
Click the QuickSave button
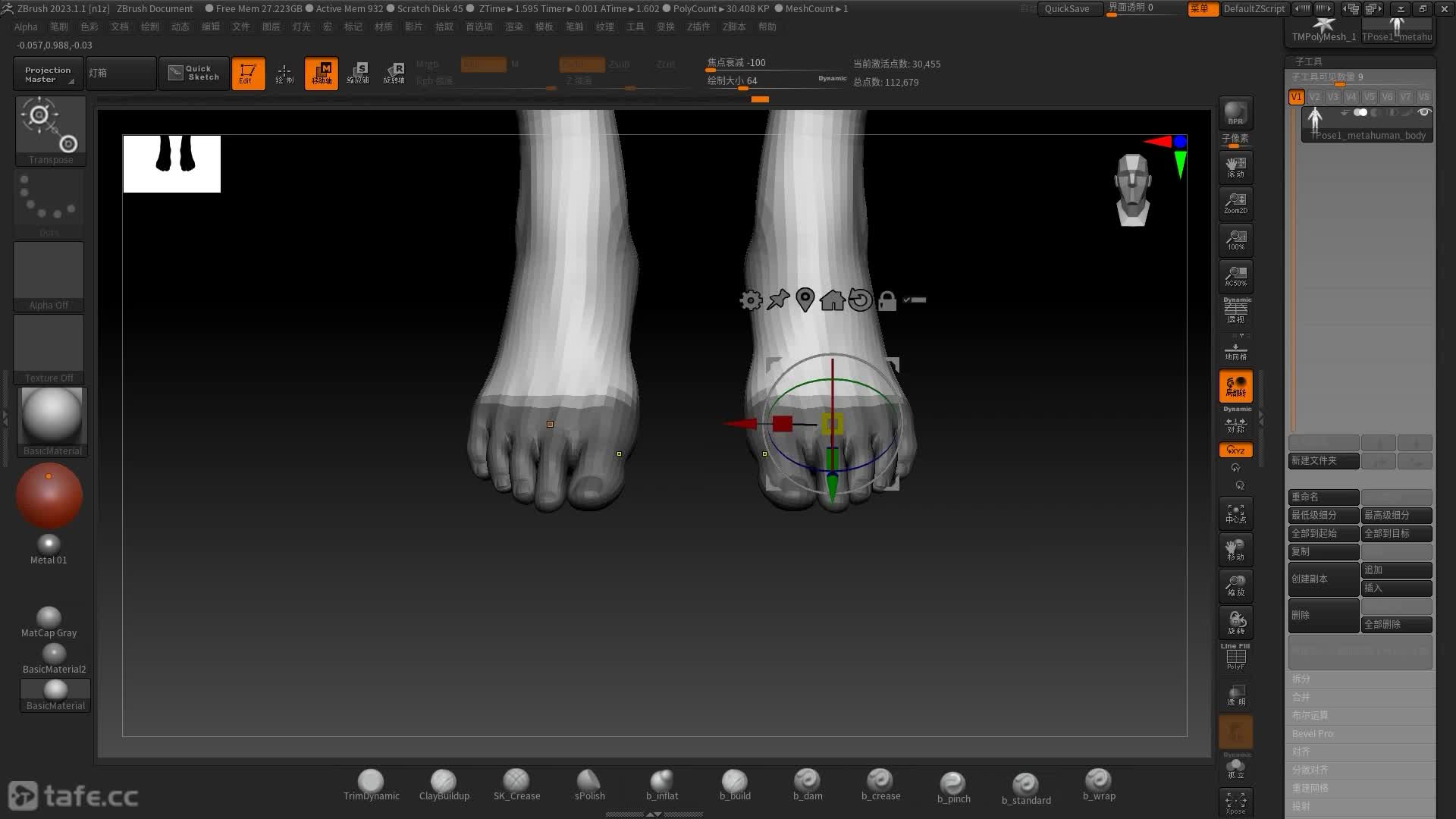point(1066,8)
